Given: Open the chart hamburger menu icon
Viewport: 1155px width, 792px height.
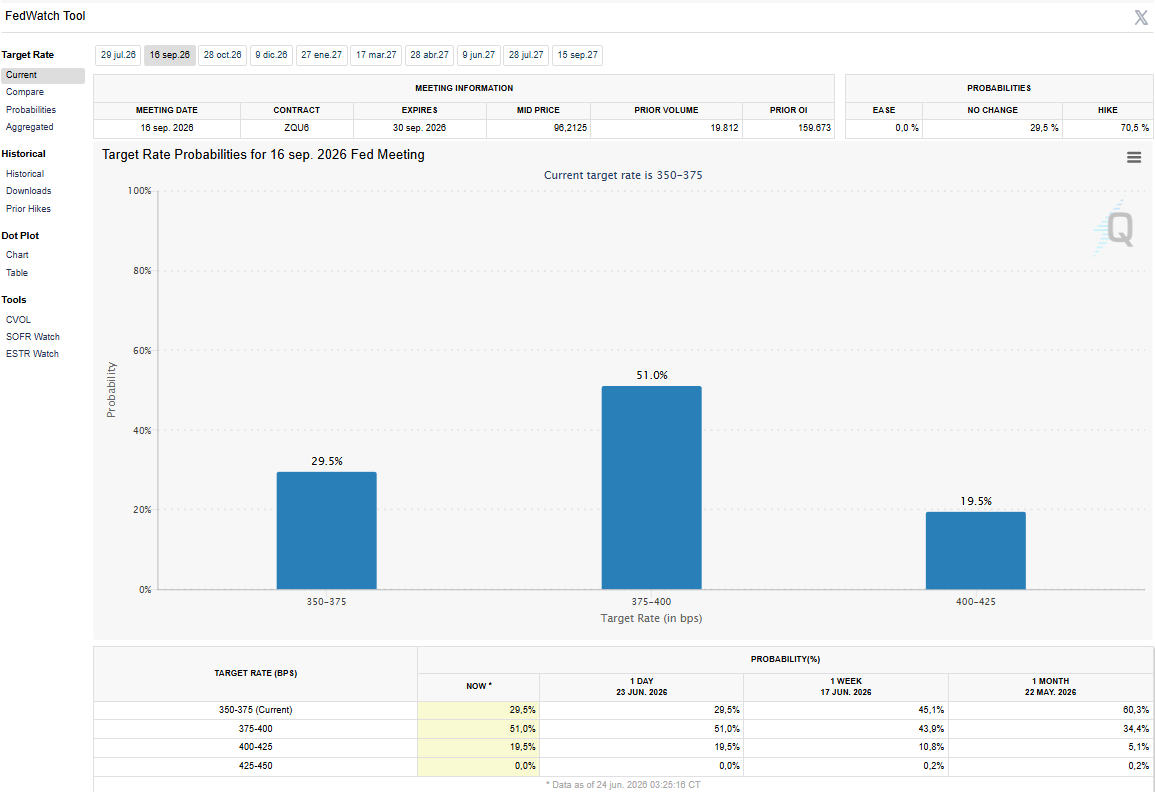Looking at the screenshot, I should [1134, 157].
